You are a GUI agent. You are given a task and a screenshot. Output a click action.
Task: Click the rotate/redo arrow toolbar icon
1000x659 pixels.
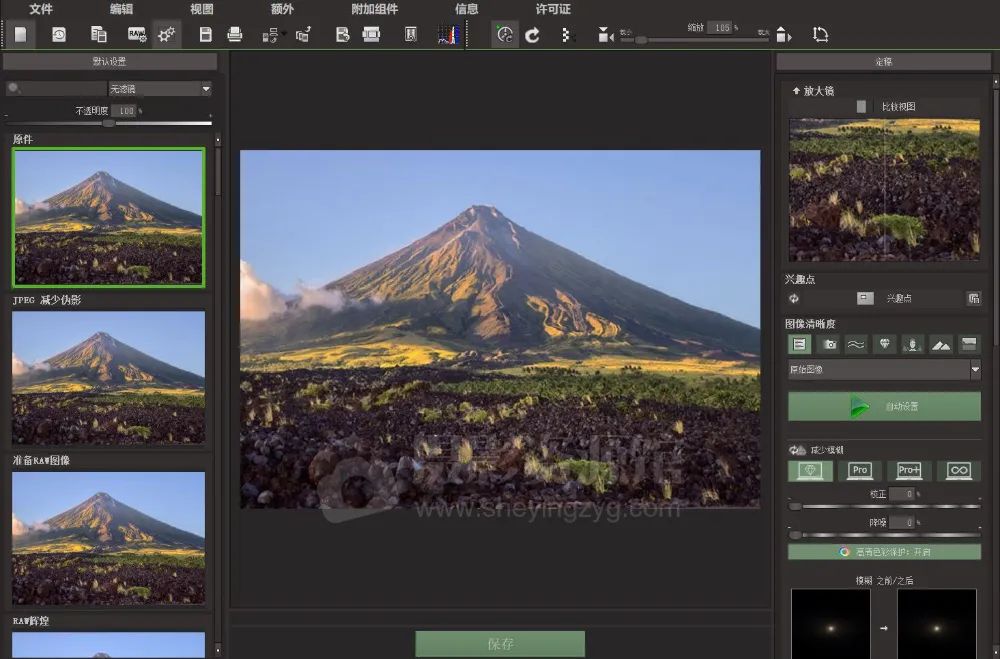533,35
